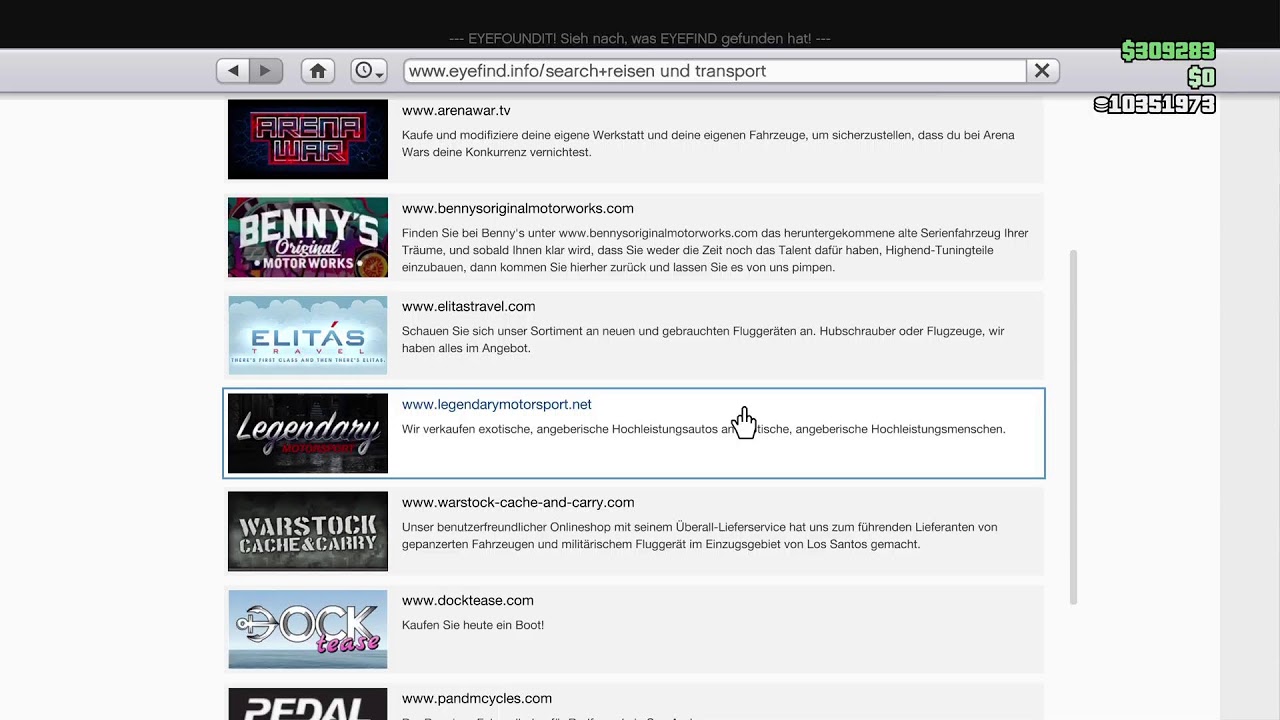Open the Warstock Cache & Carry thumbnail
Image resolution: width=1280 pixels, height=720 pixels.
coord(308,531)
